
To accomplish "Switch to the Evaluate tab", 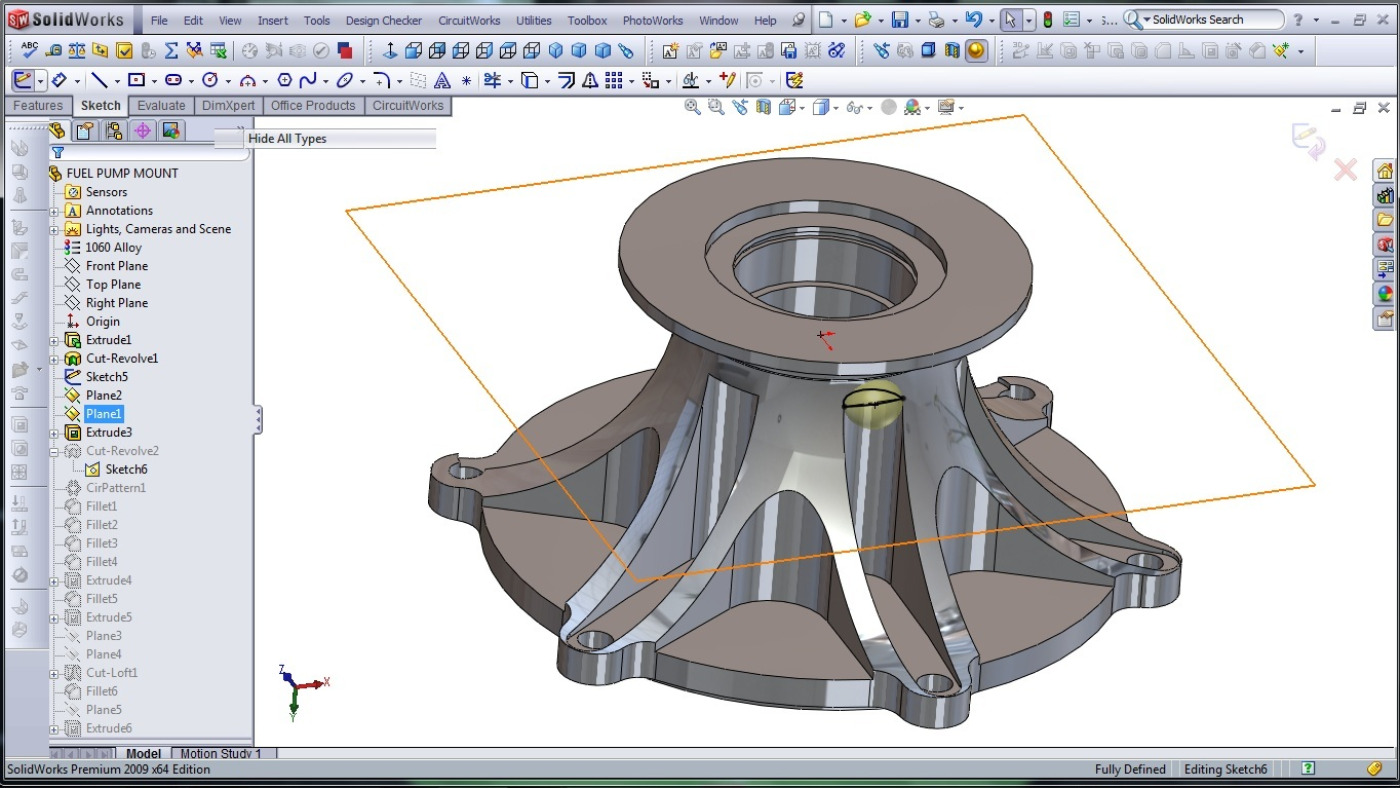I will click(161, 106).
